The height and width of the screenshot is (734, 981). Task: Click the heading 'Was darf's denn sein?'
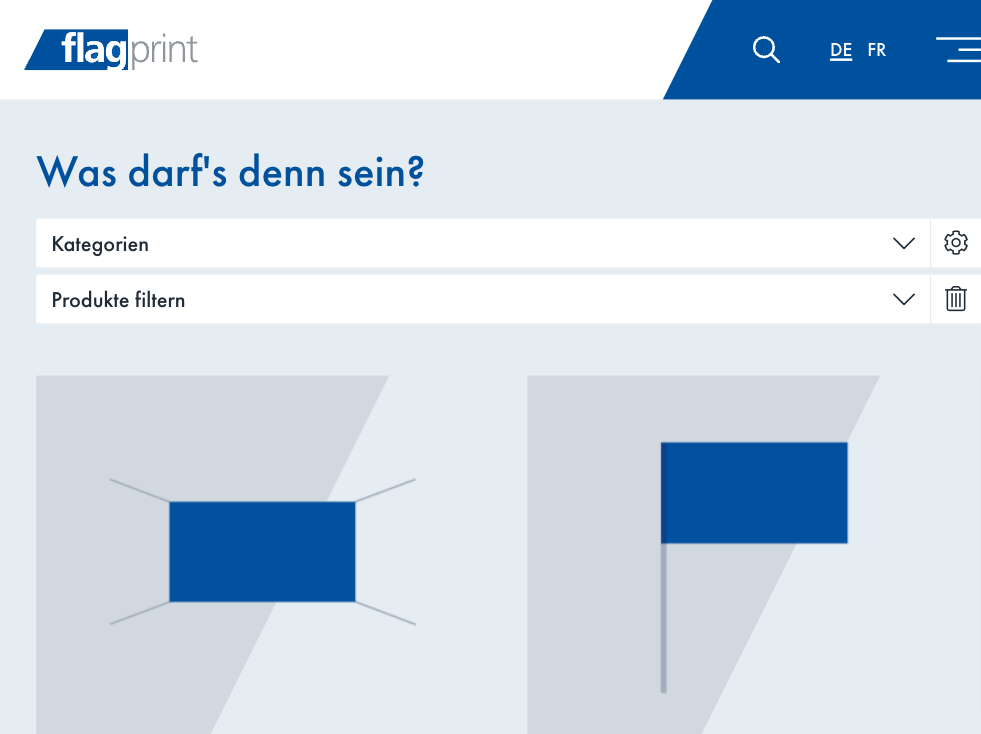(230, 172)
